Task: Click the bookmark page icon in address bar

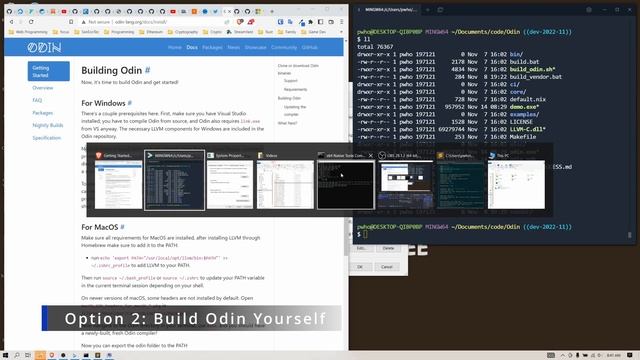Action: (x=71, y=22)
